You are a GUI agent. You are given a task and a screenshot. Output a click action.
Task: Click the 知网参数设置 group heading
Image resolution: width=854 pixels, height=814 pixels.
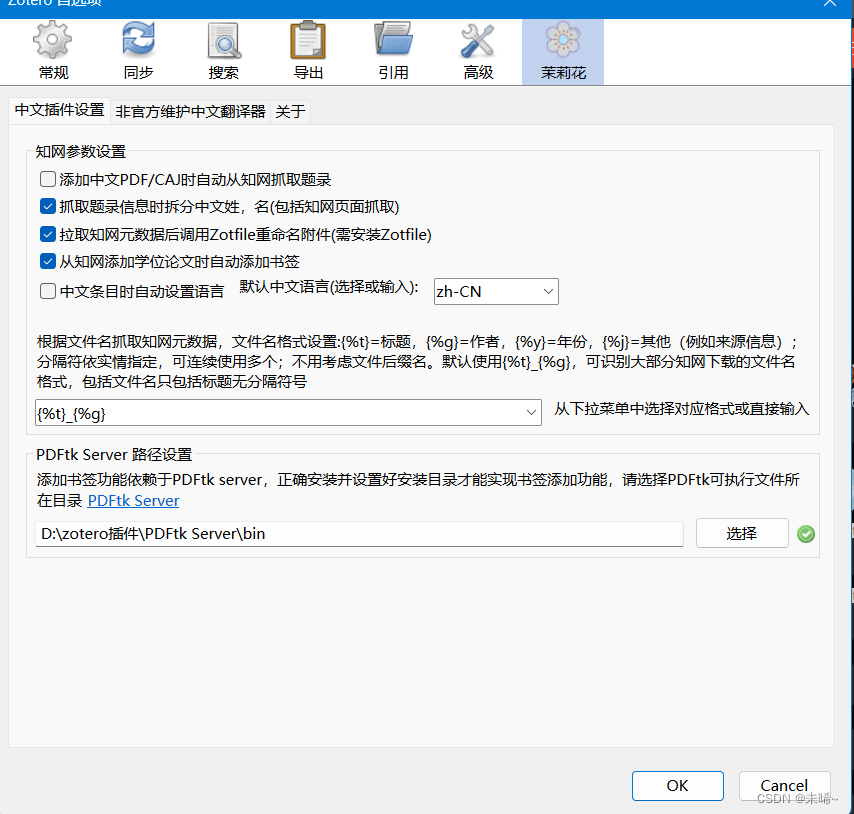(81, 151)
